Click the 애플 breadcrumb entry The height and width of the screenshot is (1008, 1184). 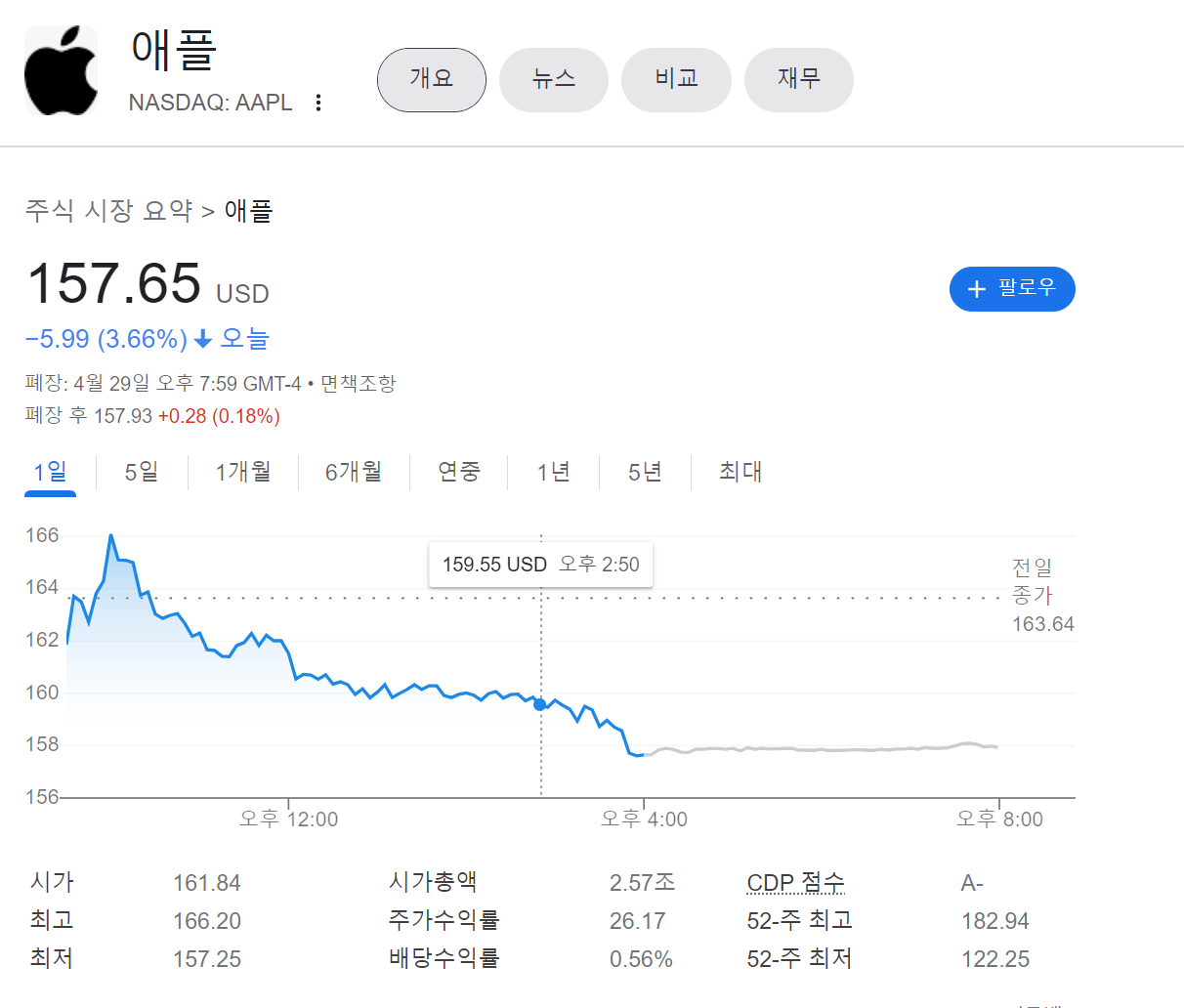tap(248, 211)
